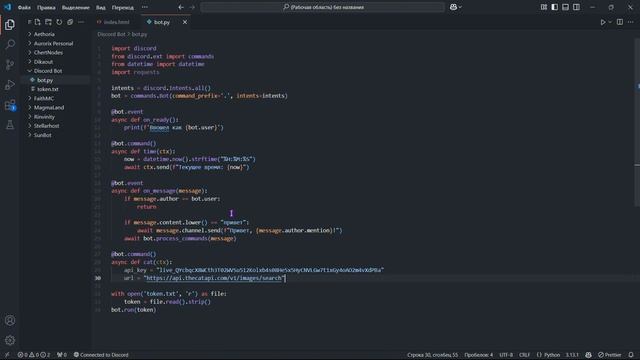
Task: Click the New File icon in explorer
Action: coord(38,22)
